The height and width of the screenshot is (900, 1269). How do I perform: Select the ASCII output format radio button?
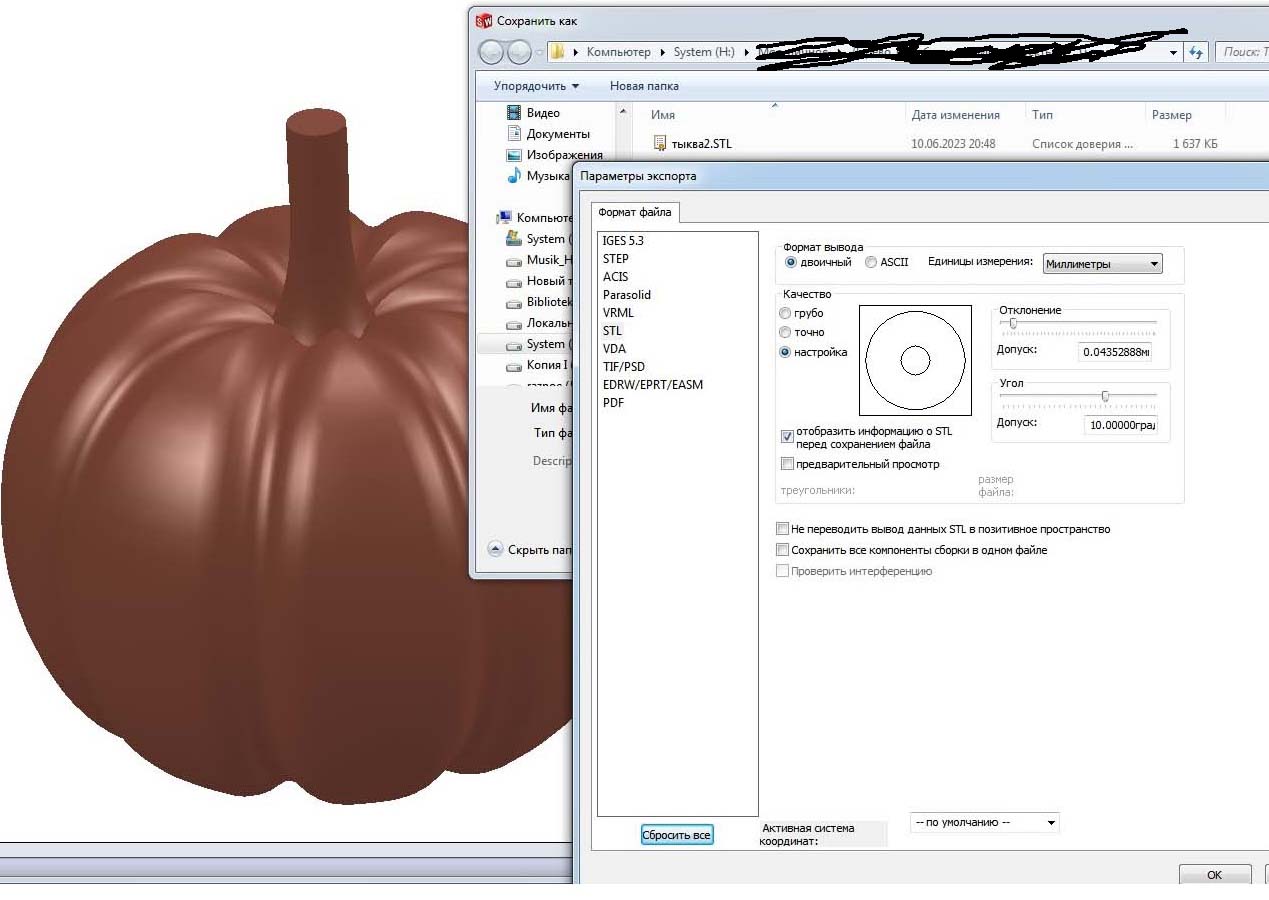click(x=871, y=263)
